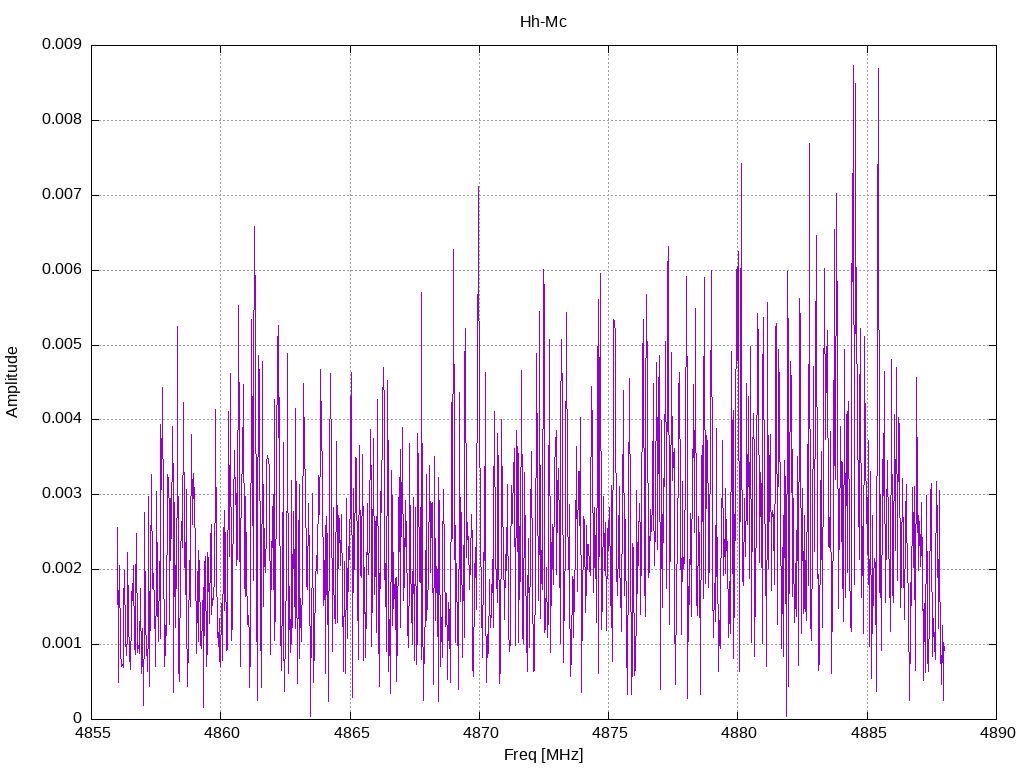Click the 0.001 amplitude tick label

coord(61,644)
